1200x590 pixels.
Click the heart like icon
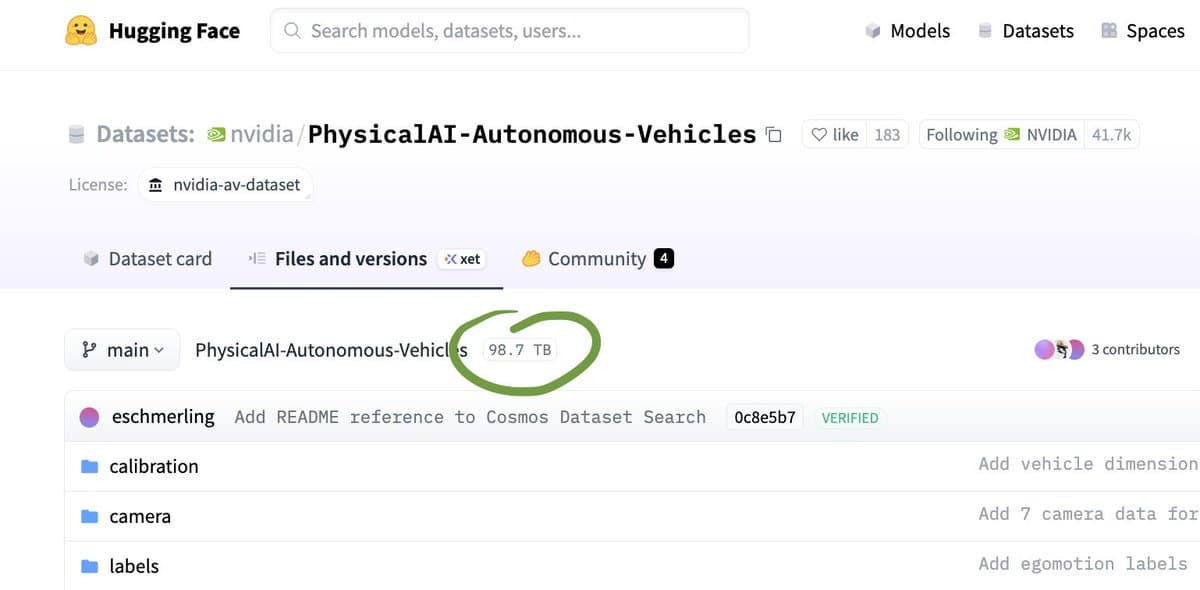tap(819, 135)
